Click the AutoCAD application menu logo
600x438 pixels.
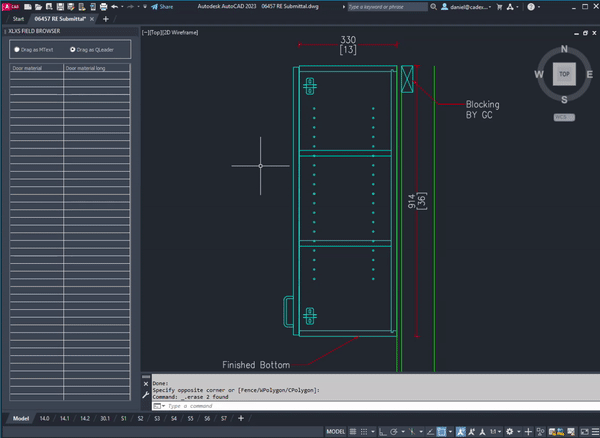pyautogui.click(x=11, y=6)
